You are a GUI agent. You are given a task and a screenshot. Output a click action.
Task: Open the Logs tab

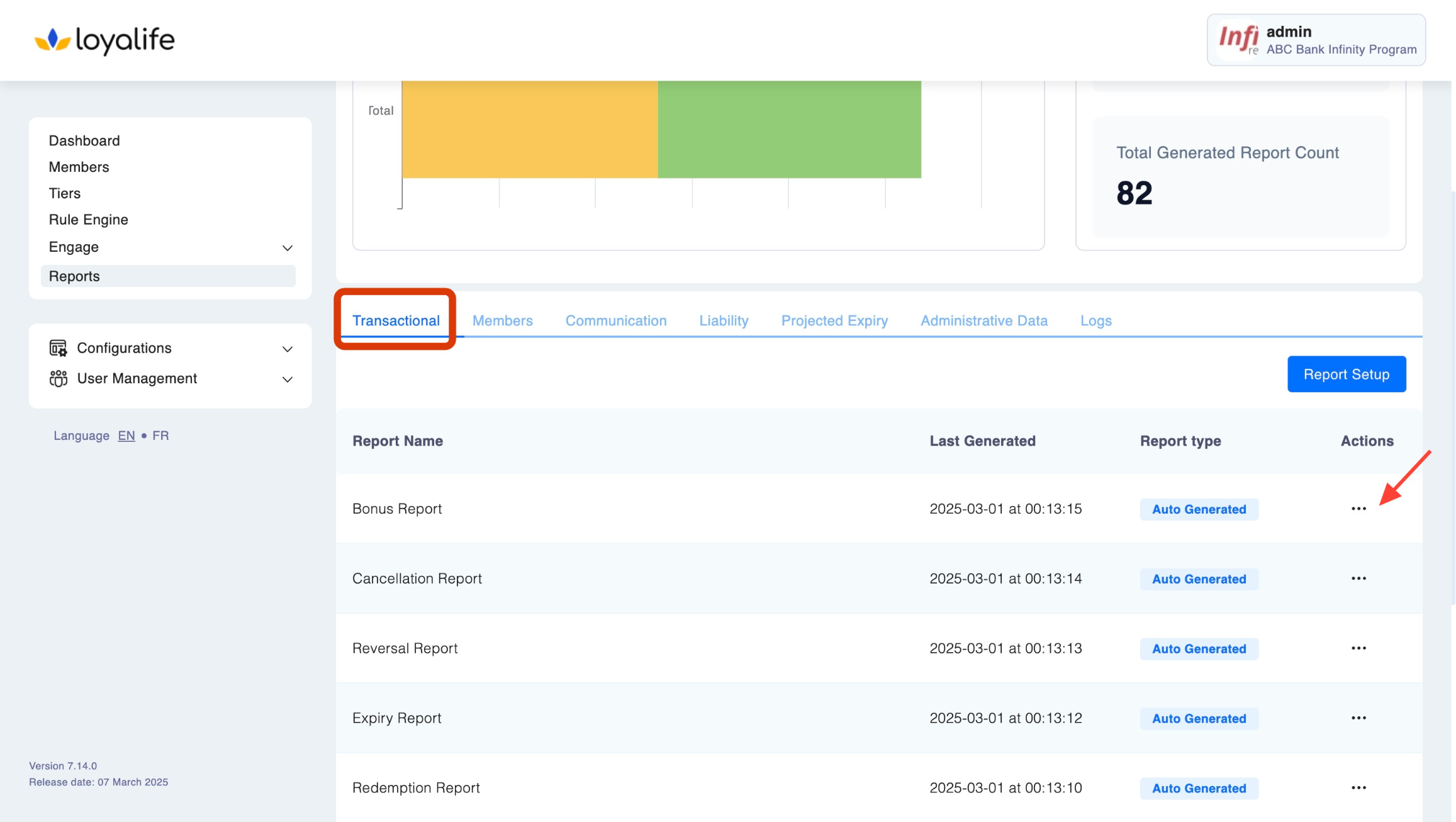(x=1095, y=321)
